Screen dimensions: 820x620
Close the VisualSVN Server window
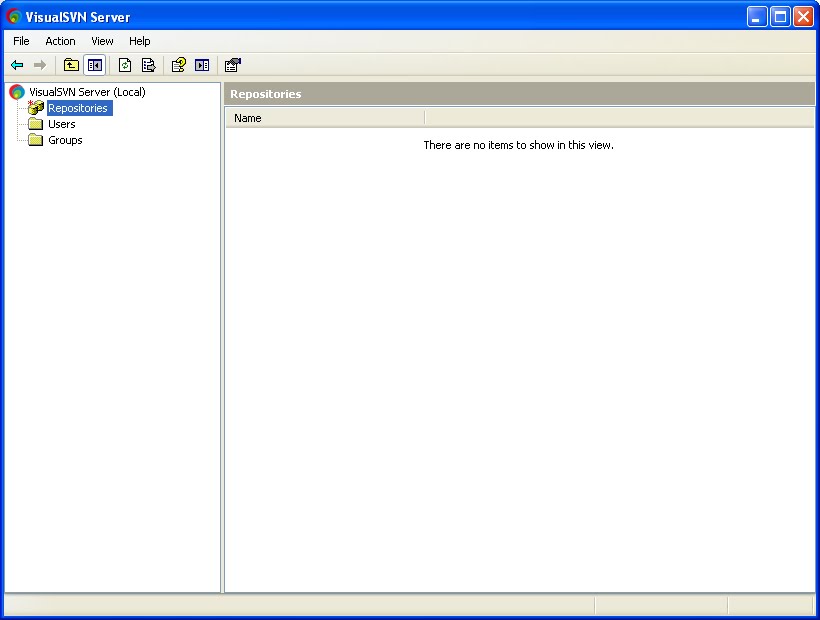(803, 17)
